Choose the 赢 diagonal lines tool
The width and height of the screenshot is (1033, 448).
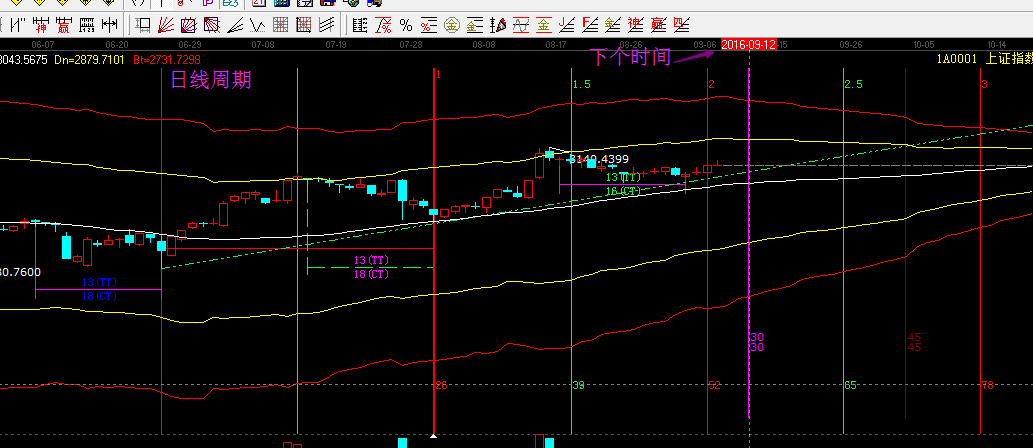[659, 25]
